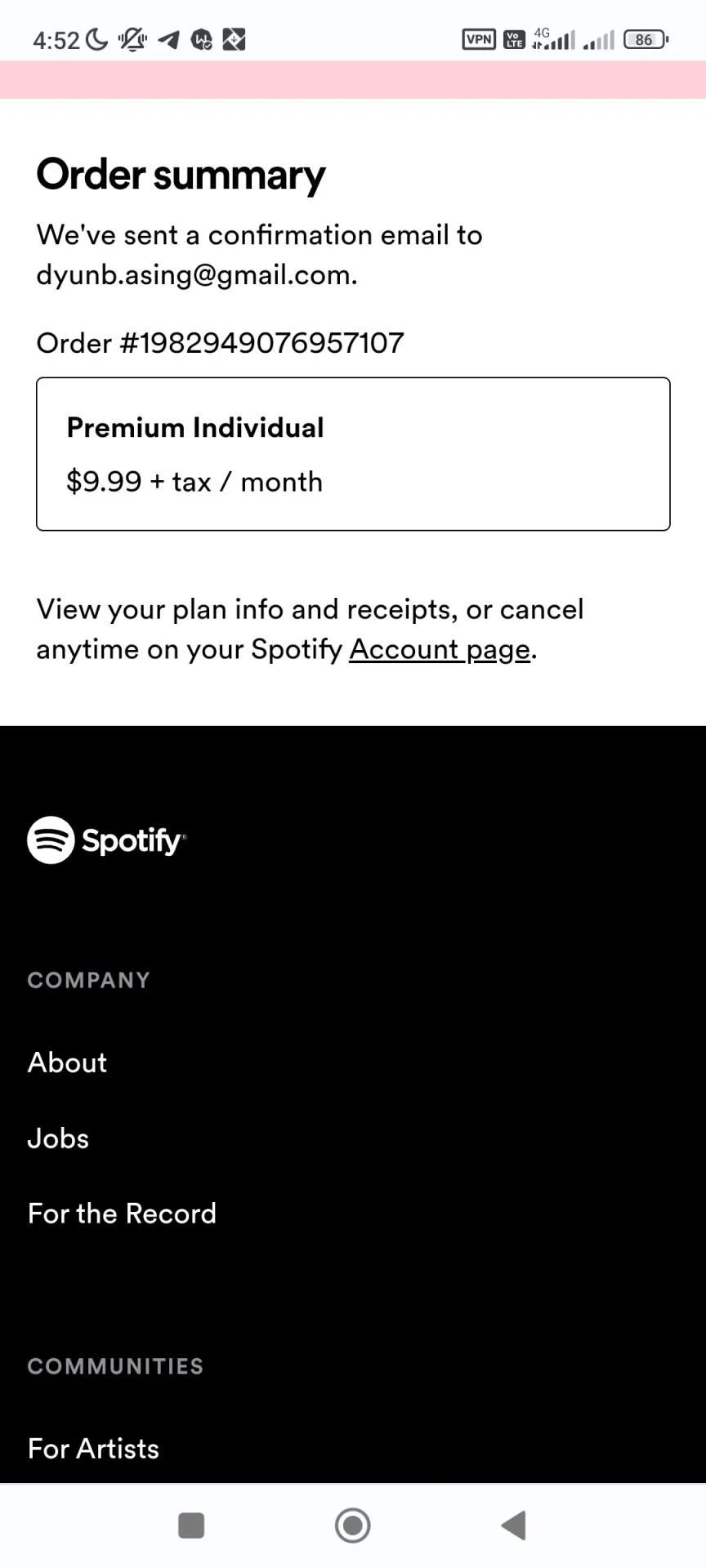
Task: Tap the Android back navigation arrow
Action: [513, 1525]
